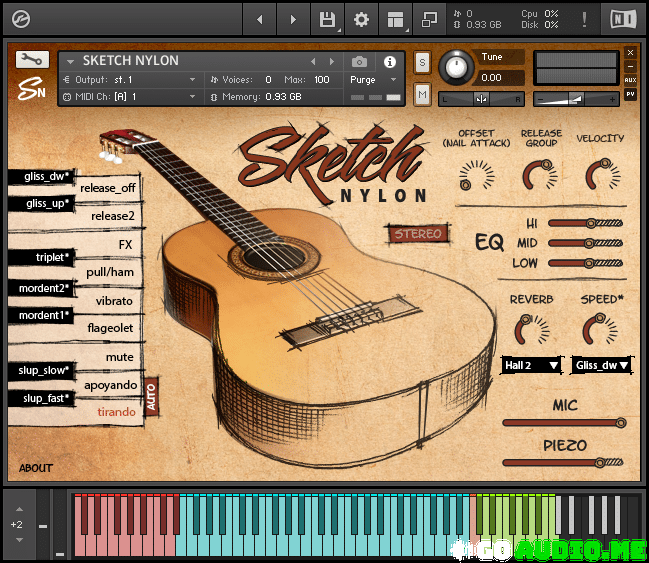Select the vibrato articulation

click(113, 300)
